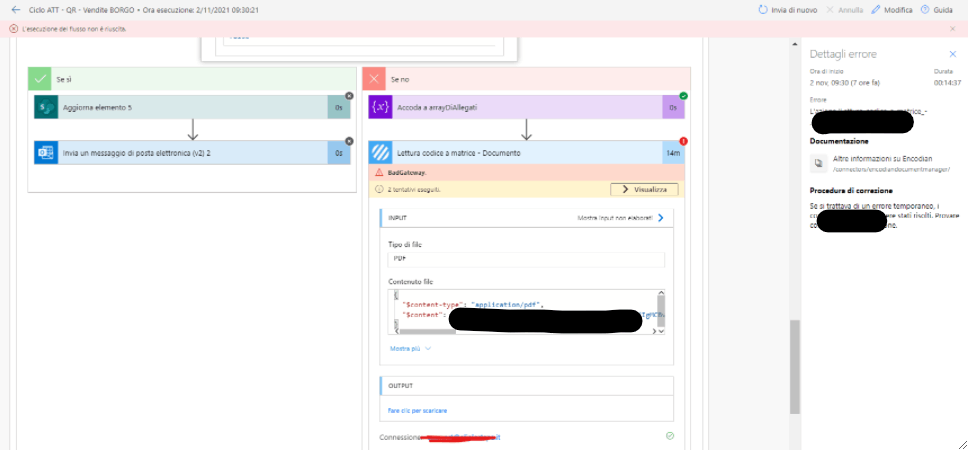
Task: Click the connection status check icon
Action: (x=669, y=436)
